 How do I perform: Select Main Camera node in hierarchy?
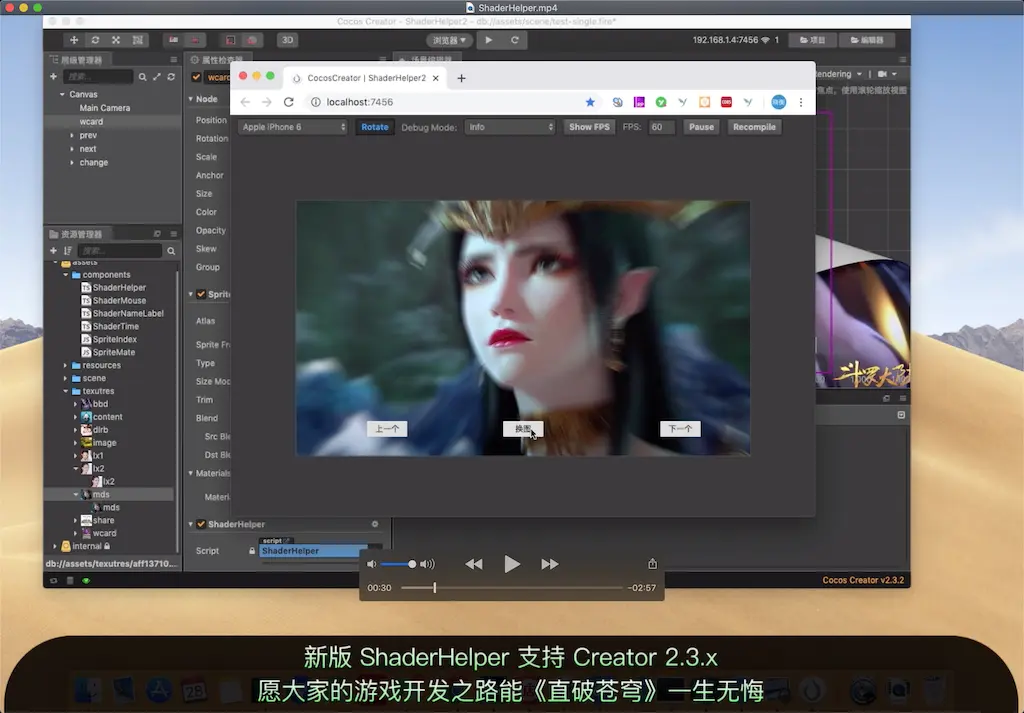[x=104, y=108]
